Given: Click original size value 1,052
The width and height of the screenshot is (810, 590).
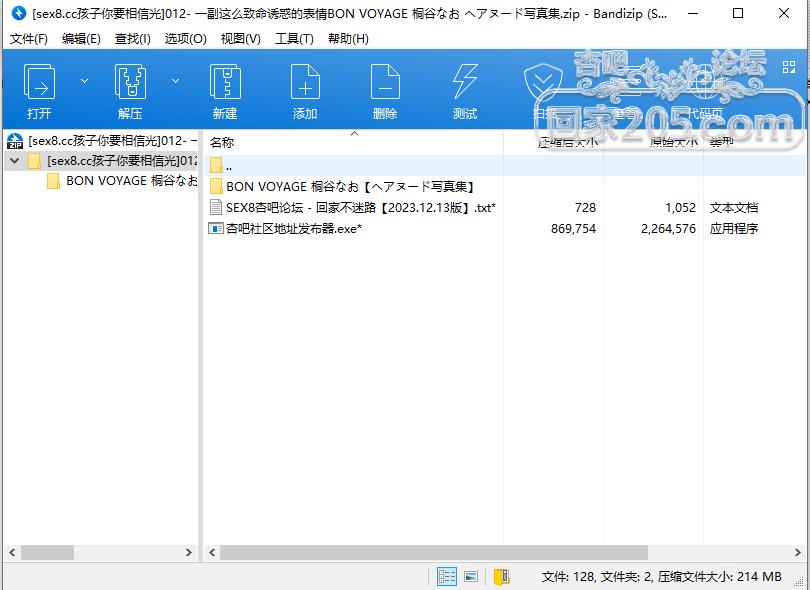Looking at the screenshot, I should pos(680,207).
